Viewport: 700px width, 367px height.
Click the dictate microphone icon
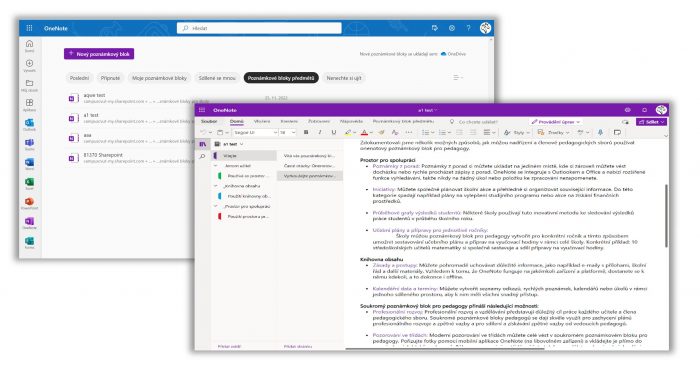click(600, 133)
